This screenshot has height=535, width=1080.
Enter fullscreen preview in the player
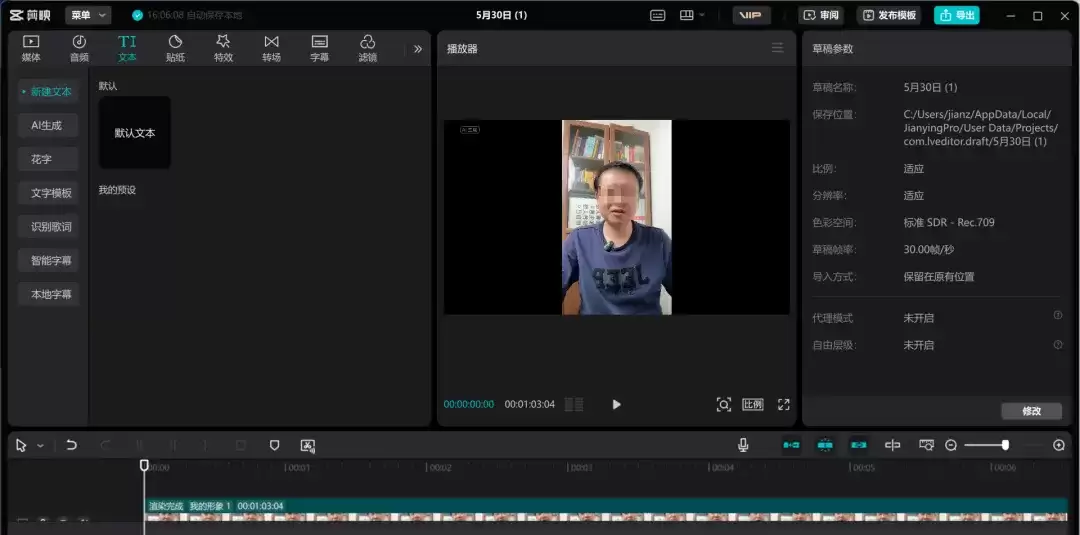[783, 404]
